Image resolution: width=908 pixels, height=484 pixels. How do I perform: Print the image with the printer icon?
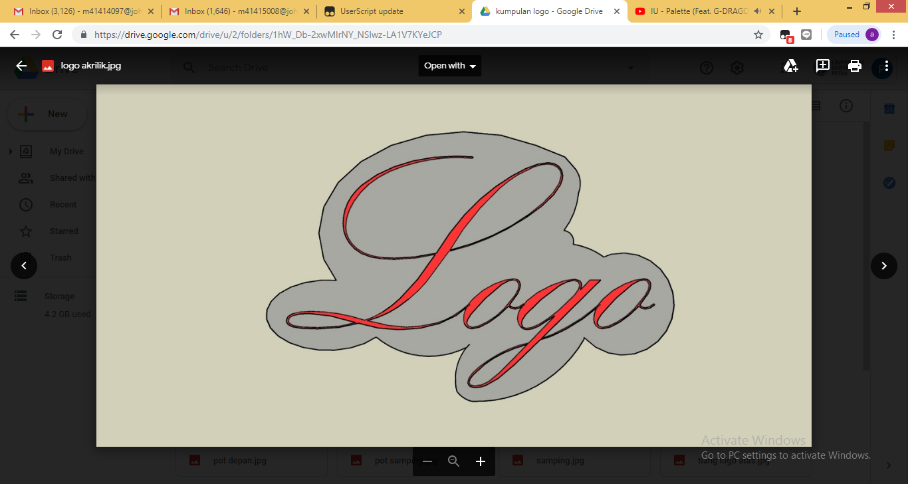point(855,66)
